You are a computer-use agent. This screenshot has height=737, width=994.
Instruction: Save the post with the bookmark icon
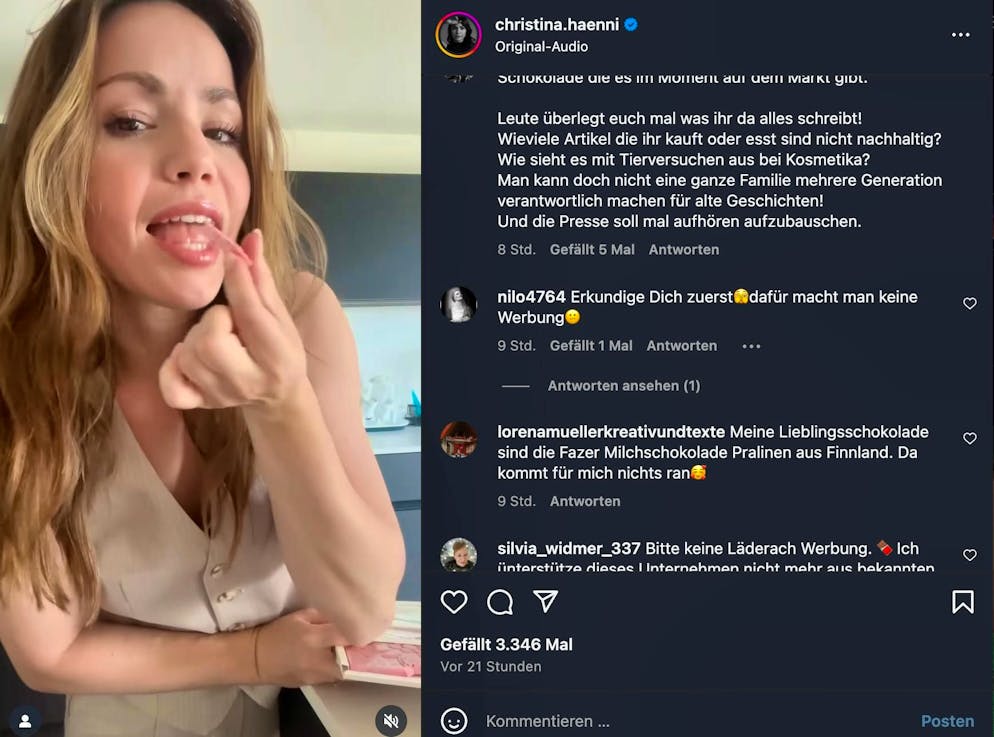pyautogui.click(x=962, y=602)
